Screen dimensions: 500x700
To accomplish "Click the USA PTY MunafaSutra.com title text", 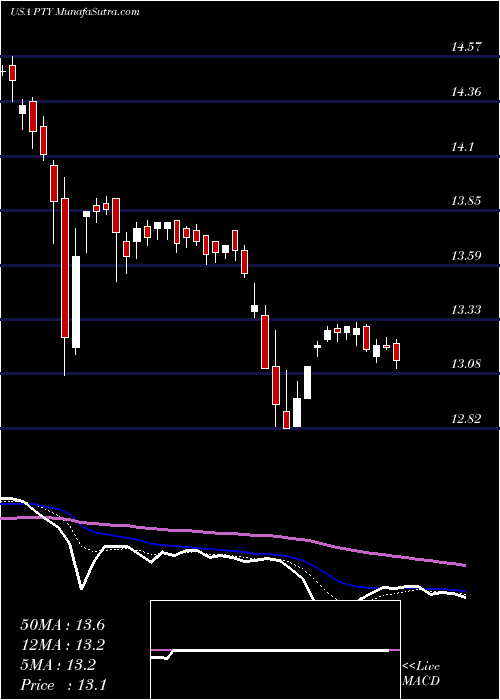I will pos(75,12).
